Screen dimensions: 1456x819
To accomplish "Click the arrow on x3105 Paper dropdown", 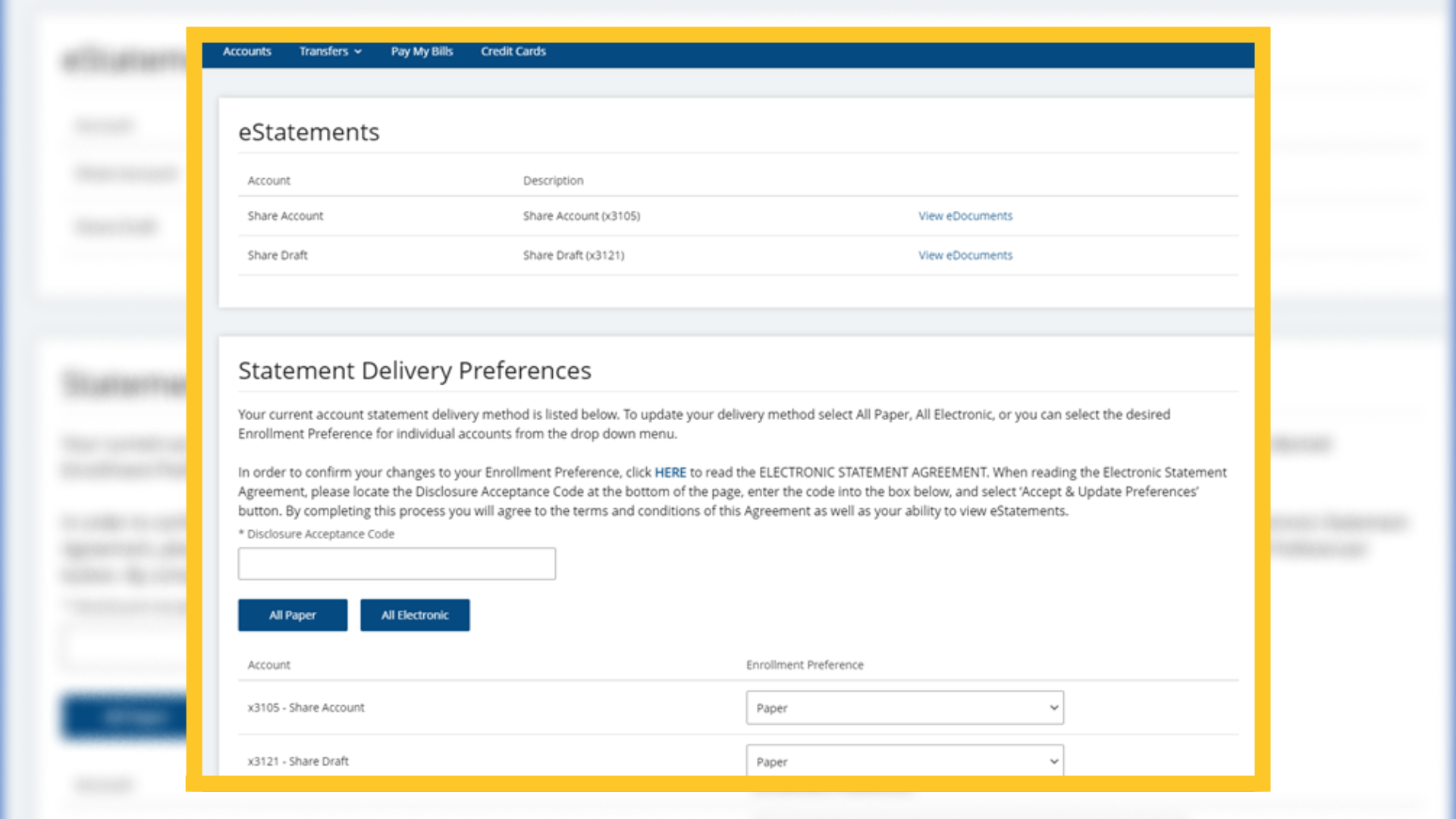I will (1053, 708).
